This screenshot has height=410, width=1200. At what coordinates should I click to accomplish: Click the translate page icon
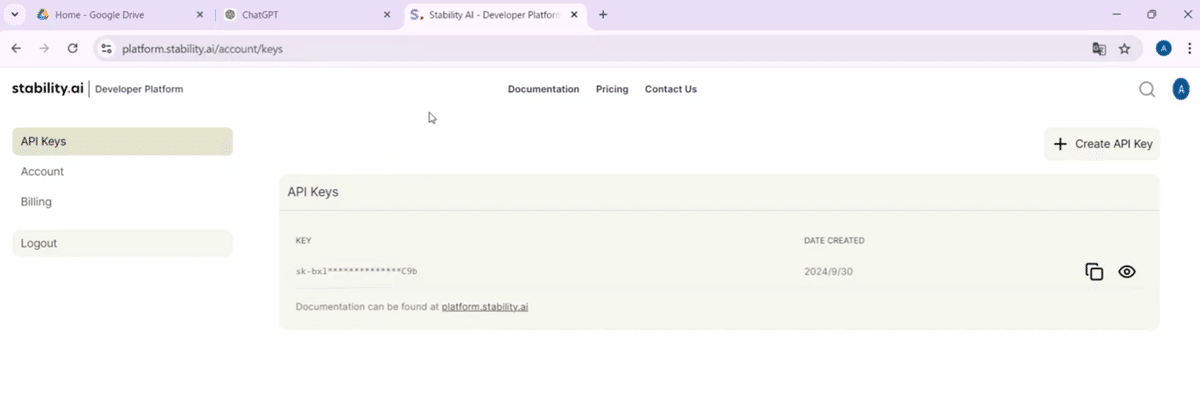1099,48
